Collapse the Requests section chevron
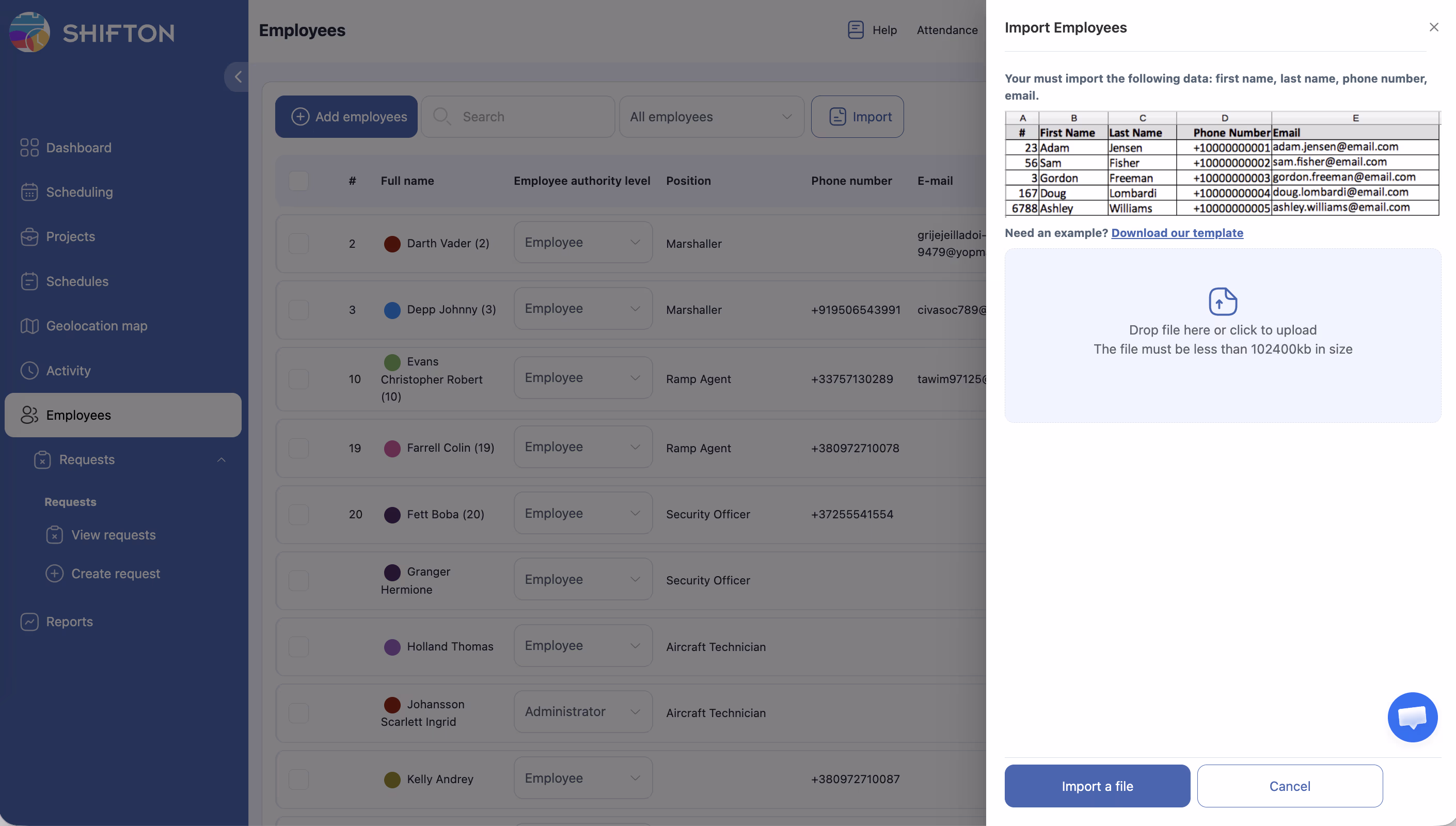The width and height of the screenshot is (1456, 826). [x=221, y=459]
